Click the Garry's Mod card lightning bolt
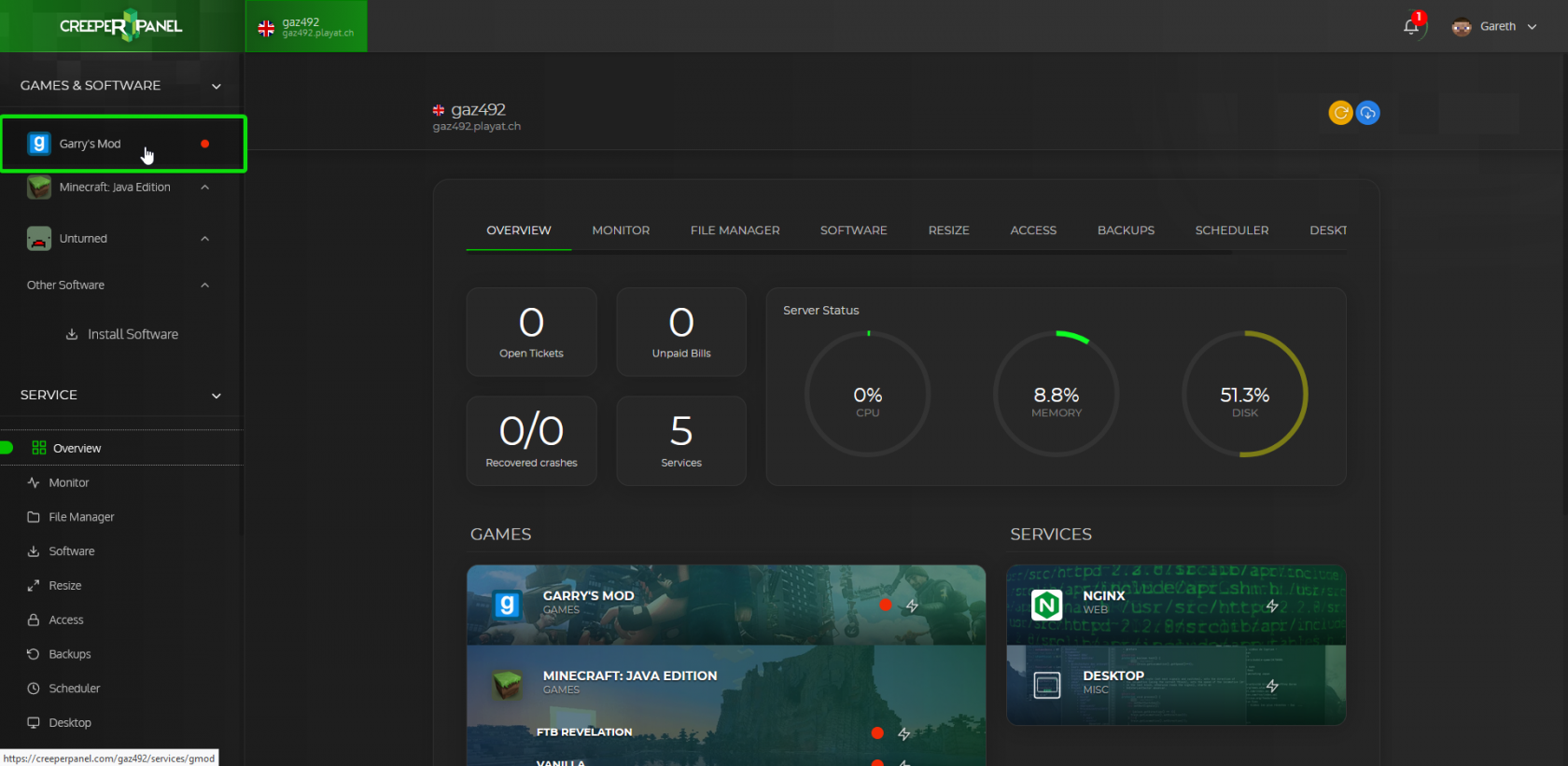The width and height of the screenshot is (1568, 766). coord(912,606)
